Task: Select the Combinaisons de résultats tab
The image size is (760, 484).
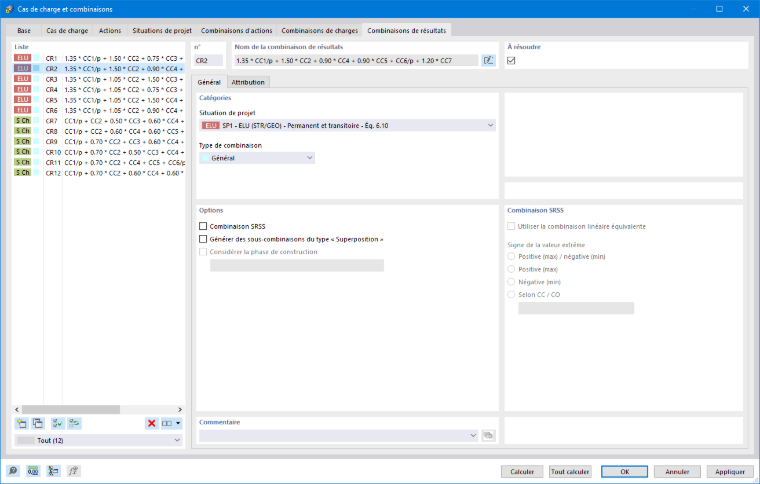Action: (407, 30)
